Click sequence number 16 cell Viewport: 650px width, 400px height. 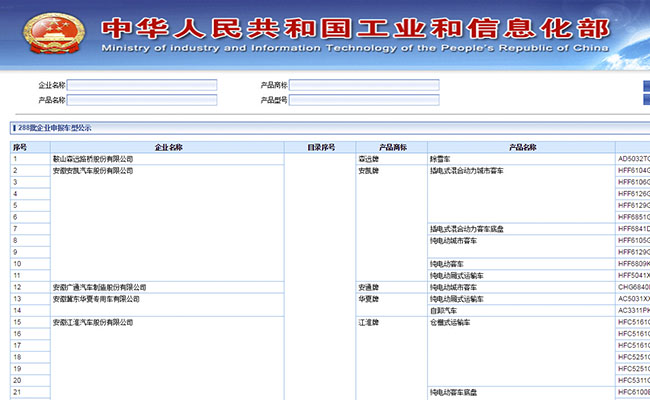click(x=30, y=334)
